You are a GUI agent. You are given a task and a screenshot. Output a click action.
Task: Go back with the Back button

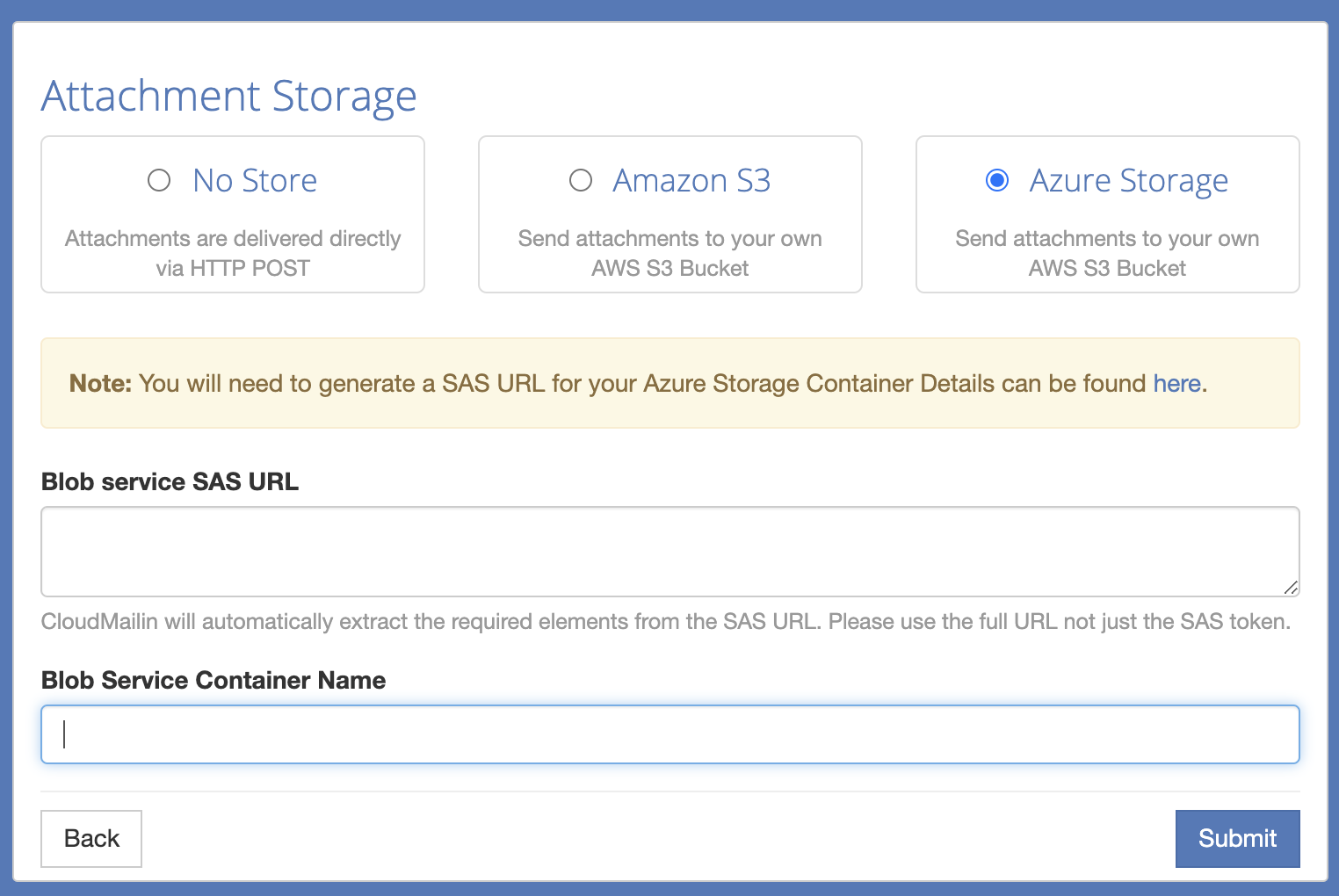click(x=91, y=839)
